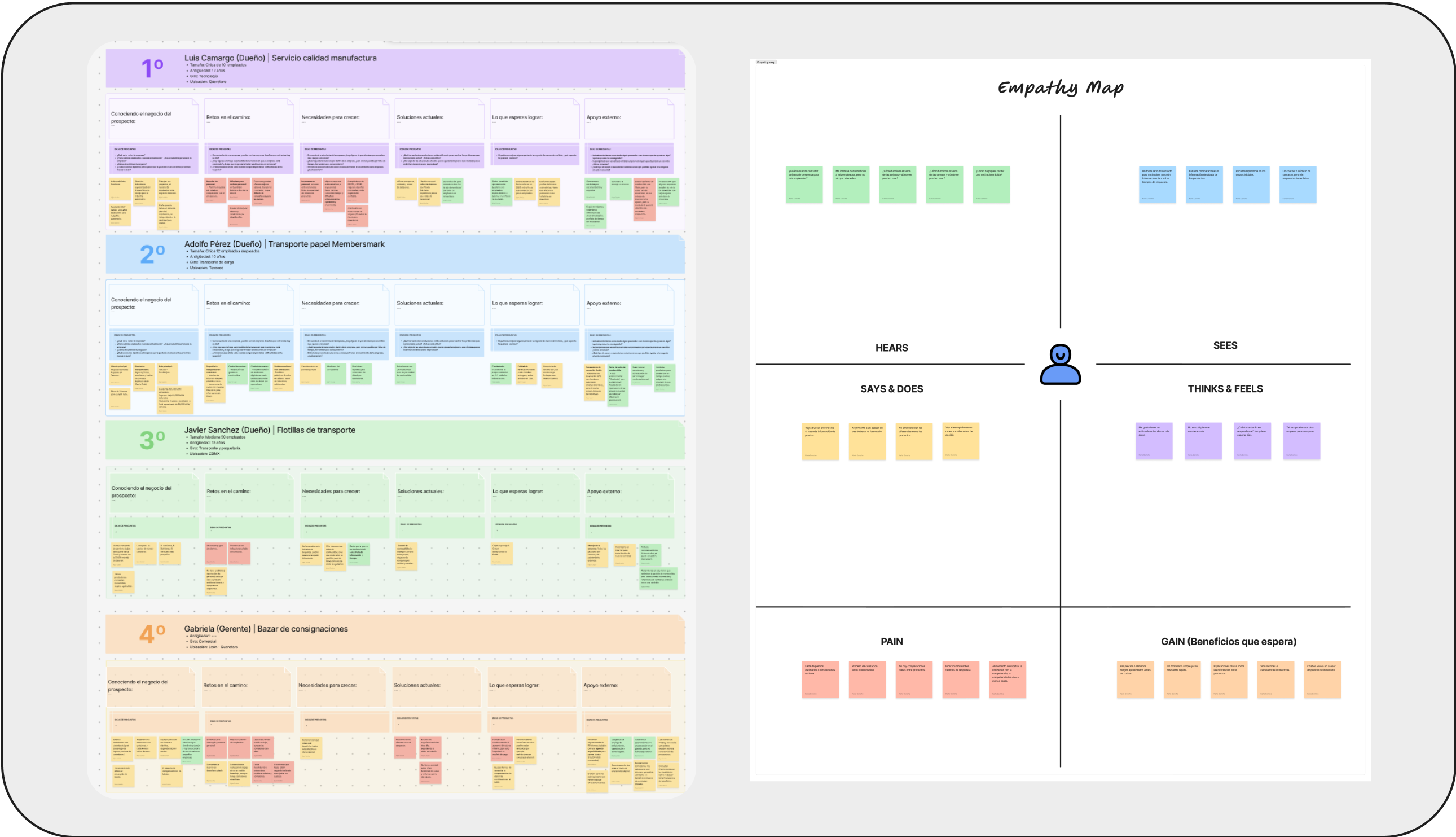Select orange sticky 'Chat en vivo o un asesor'
The width and height of the screenshot is (1456, 837).
point(1322,680)
